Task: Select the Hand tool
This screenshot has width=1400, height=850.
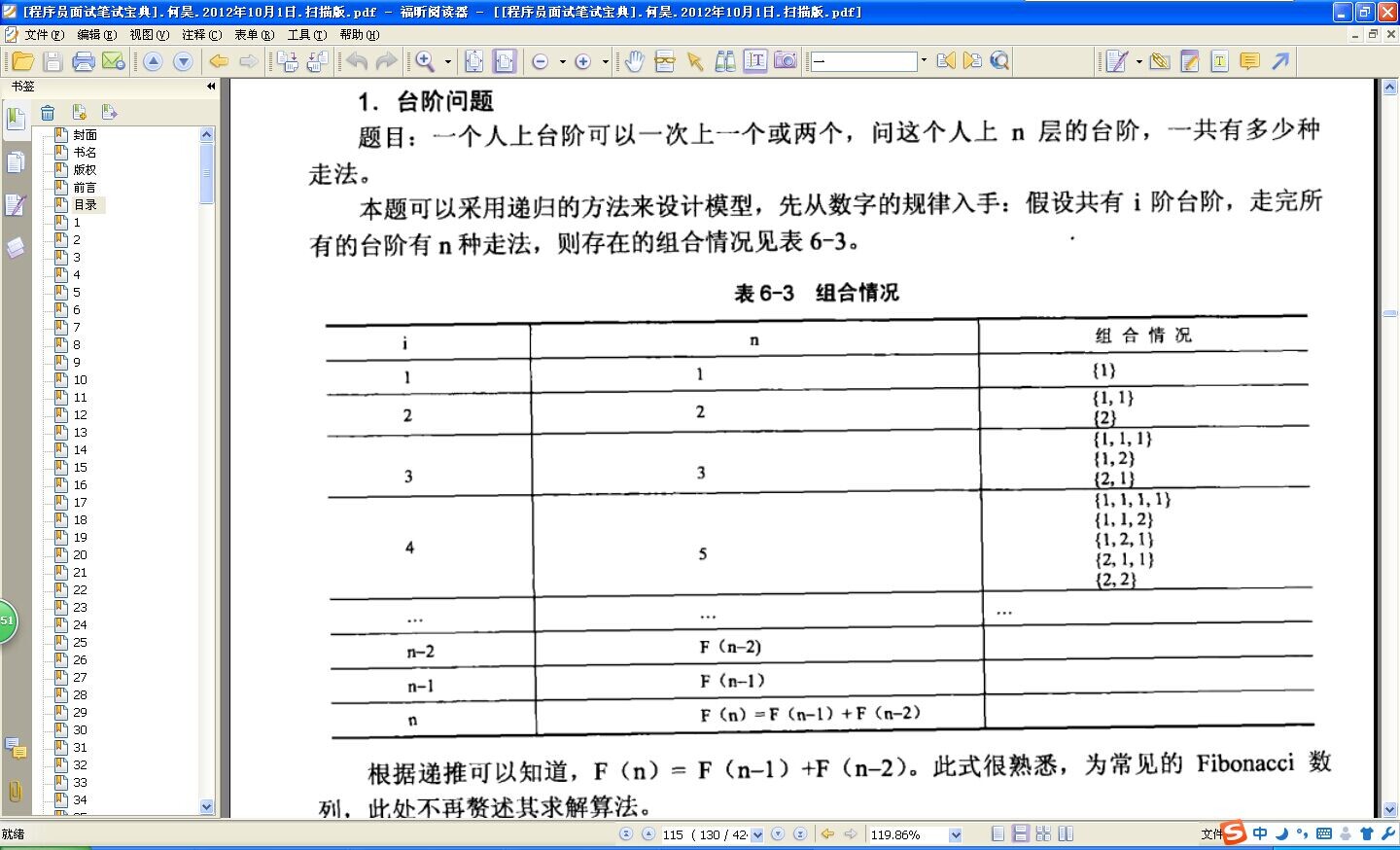Action: (x=634, y=61)
